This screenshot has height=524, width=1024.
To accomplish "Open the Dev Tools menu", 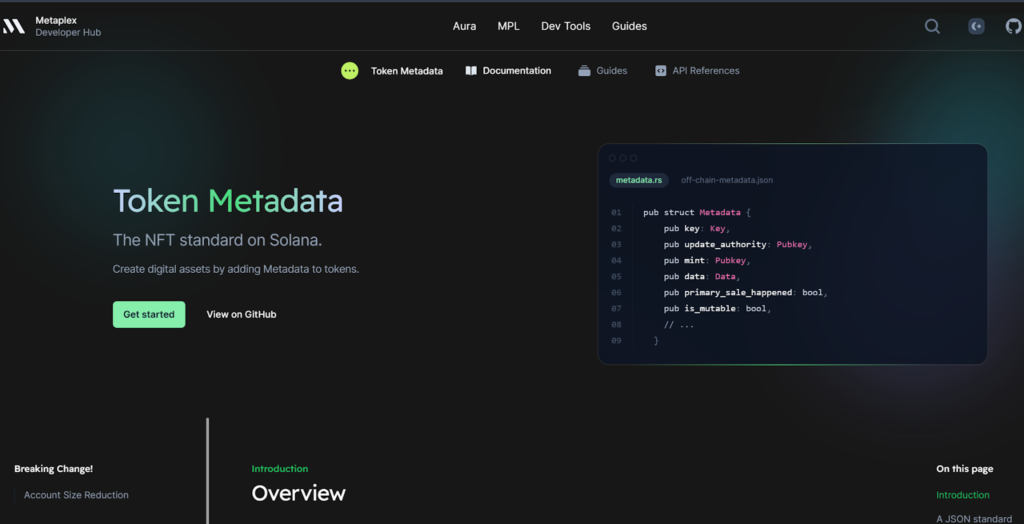I will click(566, 26).
